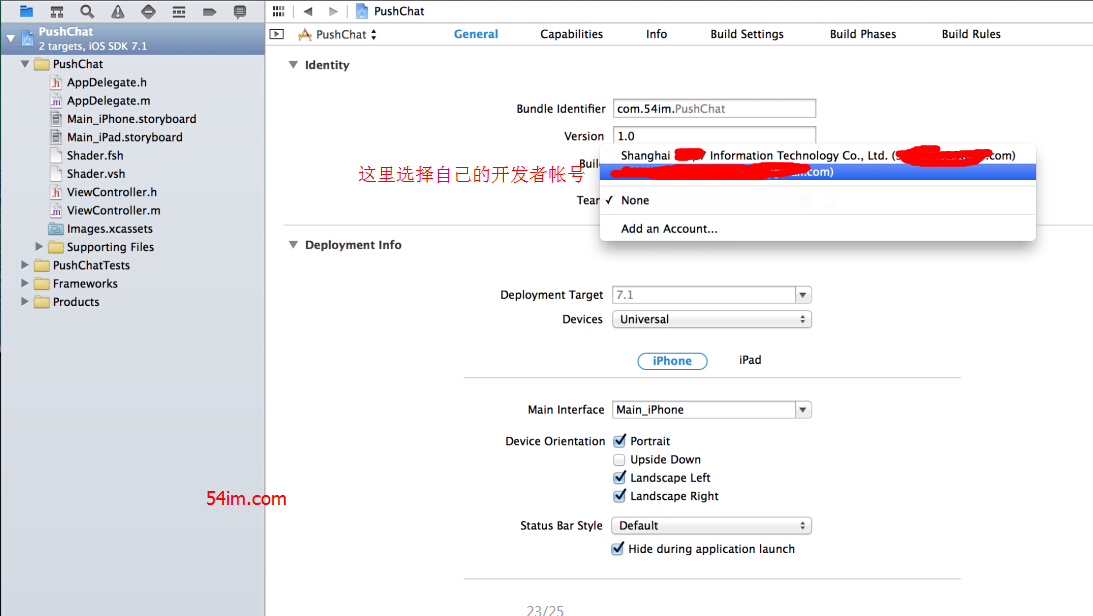1093x616 pixels.
Task: Enable the Upside Down orientation checkbox
Action: [620, 460]
